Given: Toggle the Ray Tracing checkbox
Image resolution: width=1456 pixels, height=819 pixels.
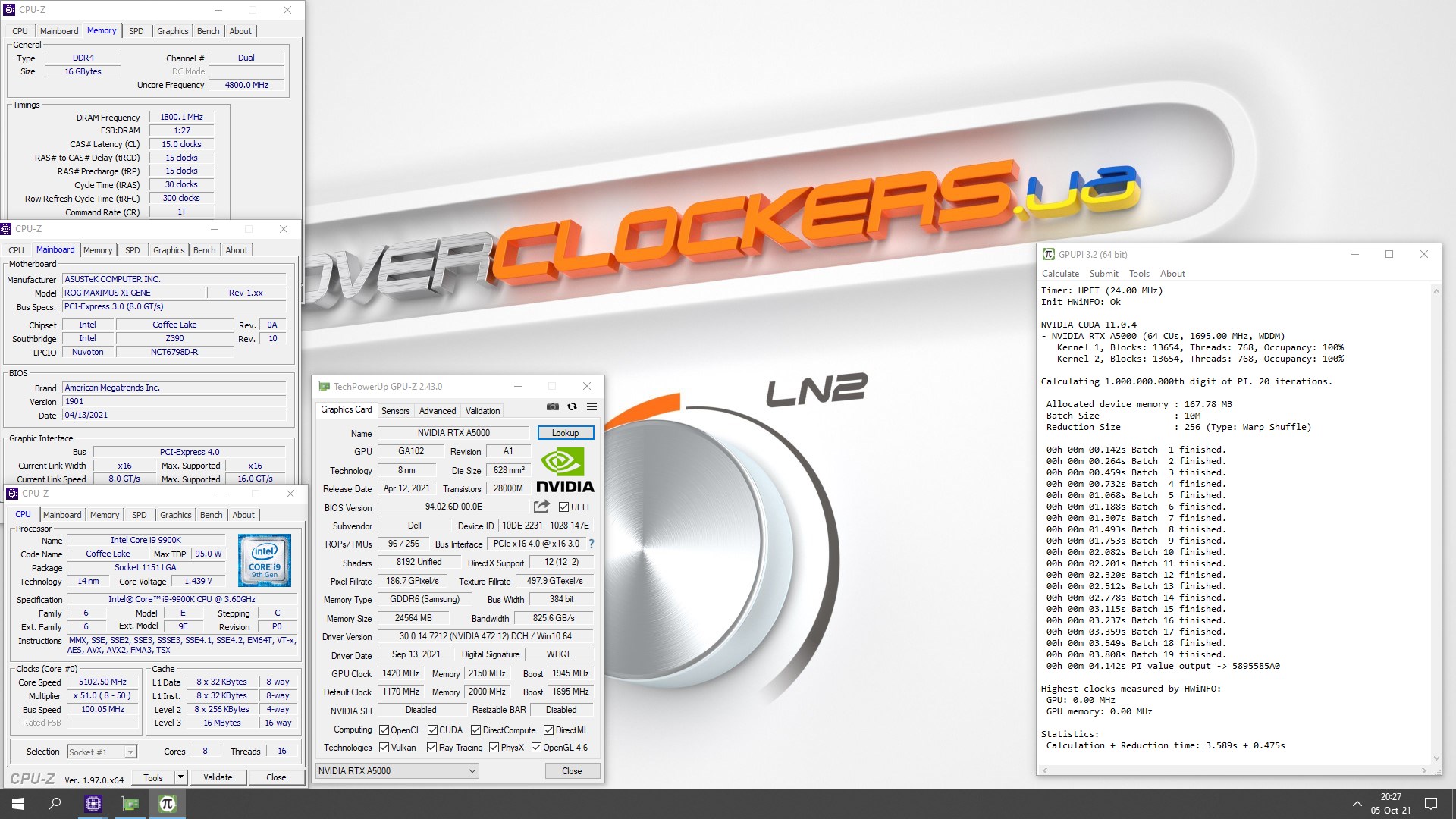Looking at the screenshot, I should (431, 748).
